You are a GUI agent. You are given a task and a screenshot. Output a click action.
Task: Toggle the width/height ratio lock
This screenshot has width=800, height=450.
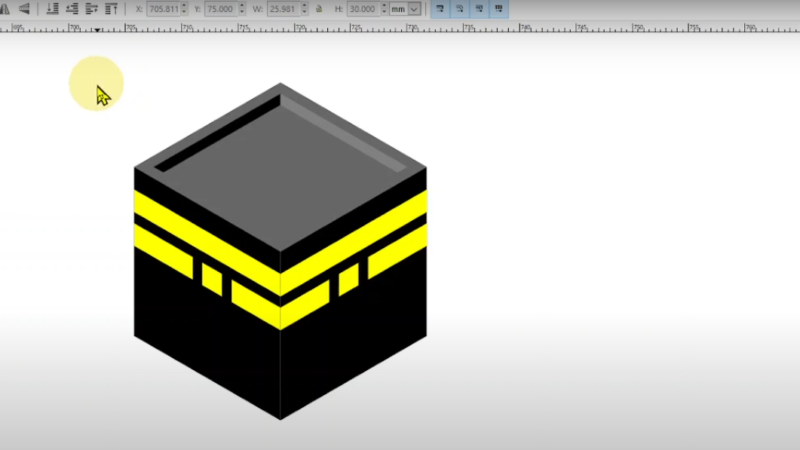click(x=319, y=9)
